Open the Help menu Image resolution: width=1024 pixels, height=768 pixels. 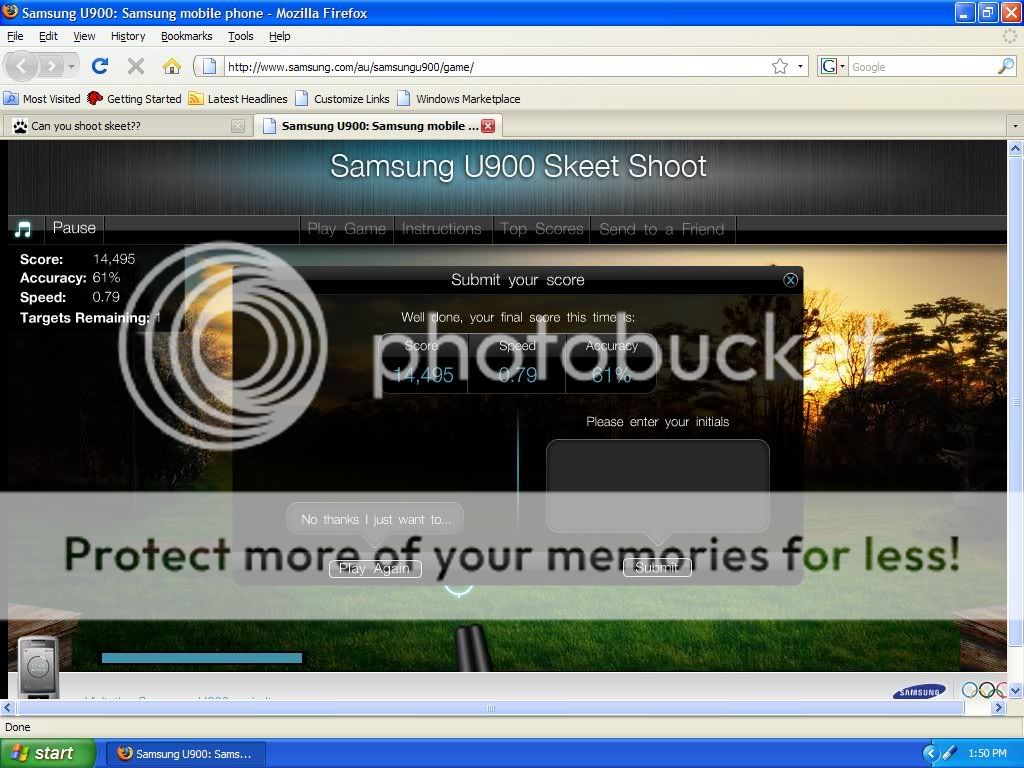click(280, 36)
